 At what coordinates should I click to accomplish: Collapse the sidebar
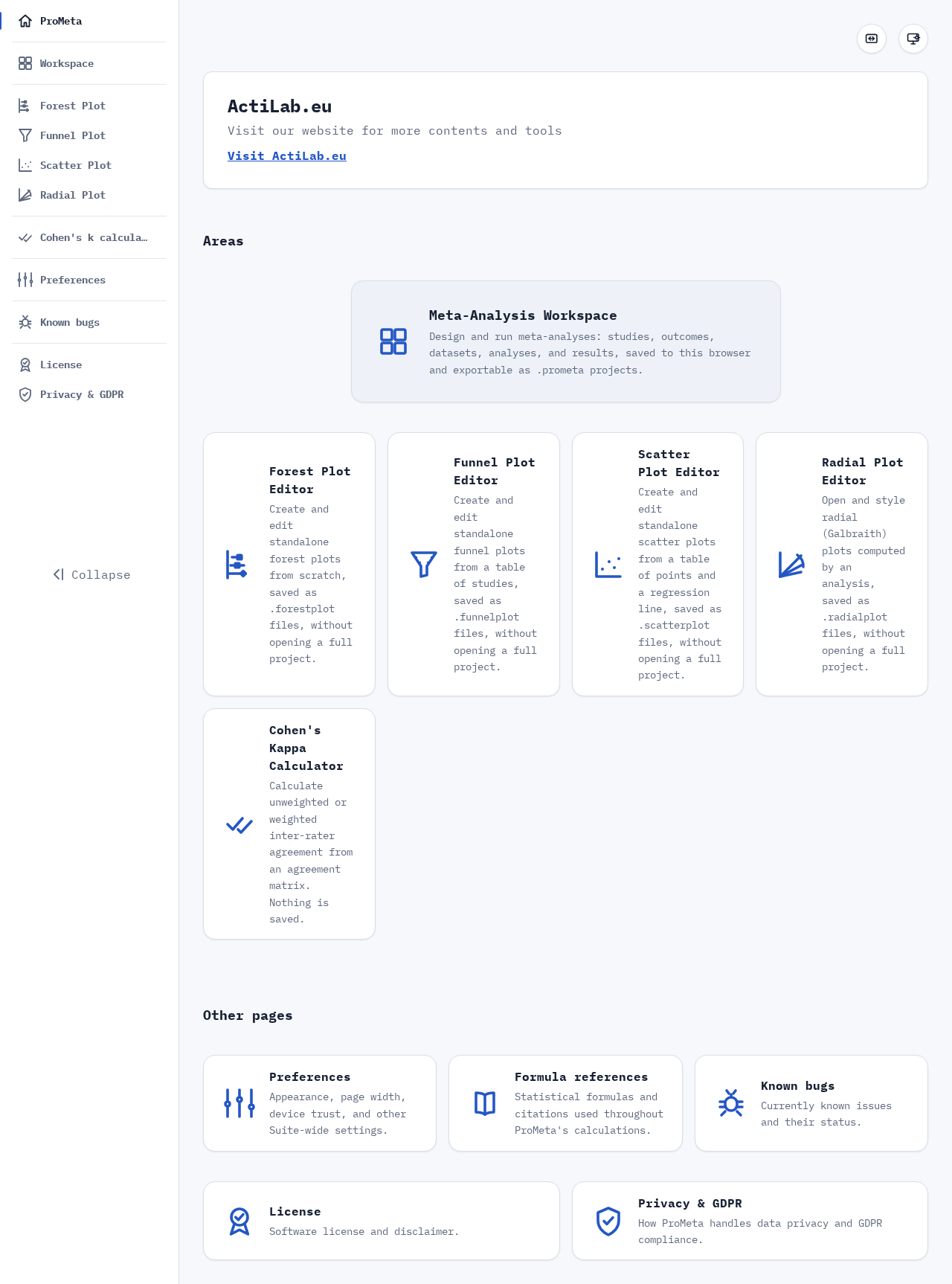point(91,574)
